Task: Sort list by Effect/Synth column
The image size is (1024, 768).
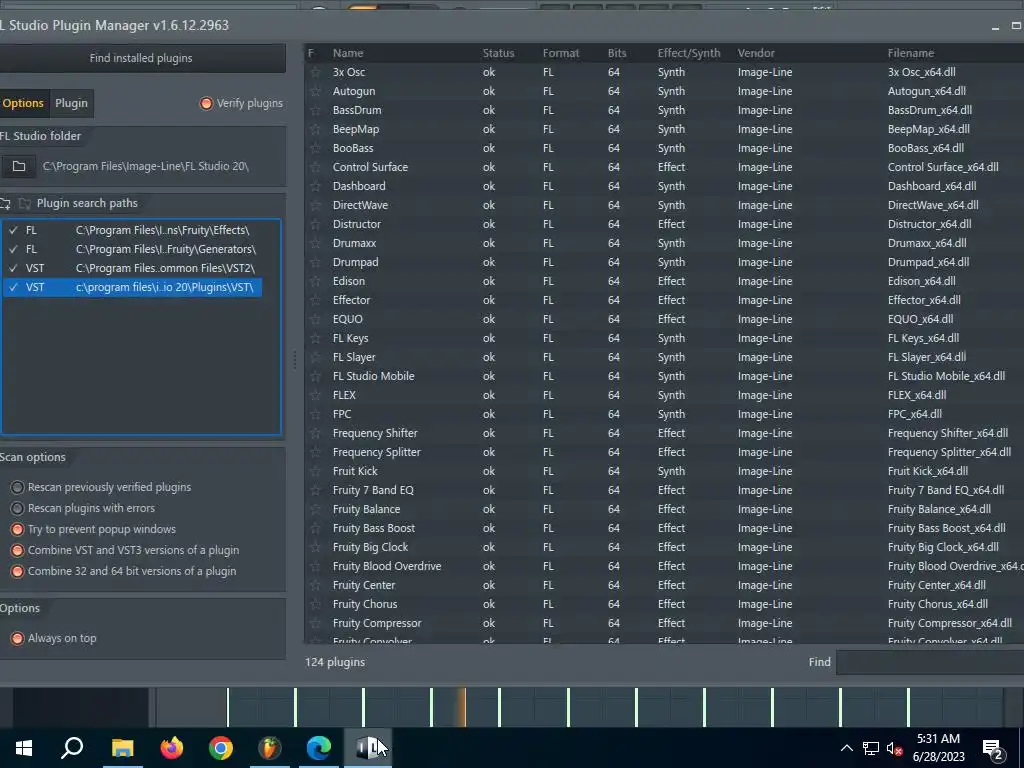Action: [x=689, y=54]
